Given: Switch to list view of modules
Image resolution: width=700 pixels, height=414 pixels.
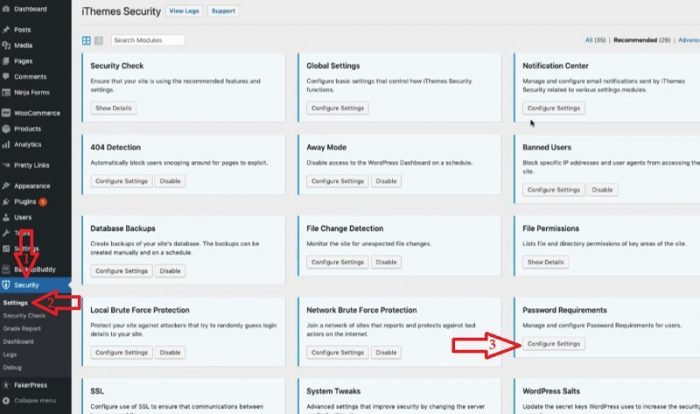Looking at the screenshot, I should (99, 41).
